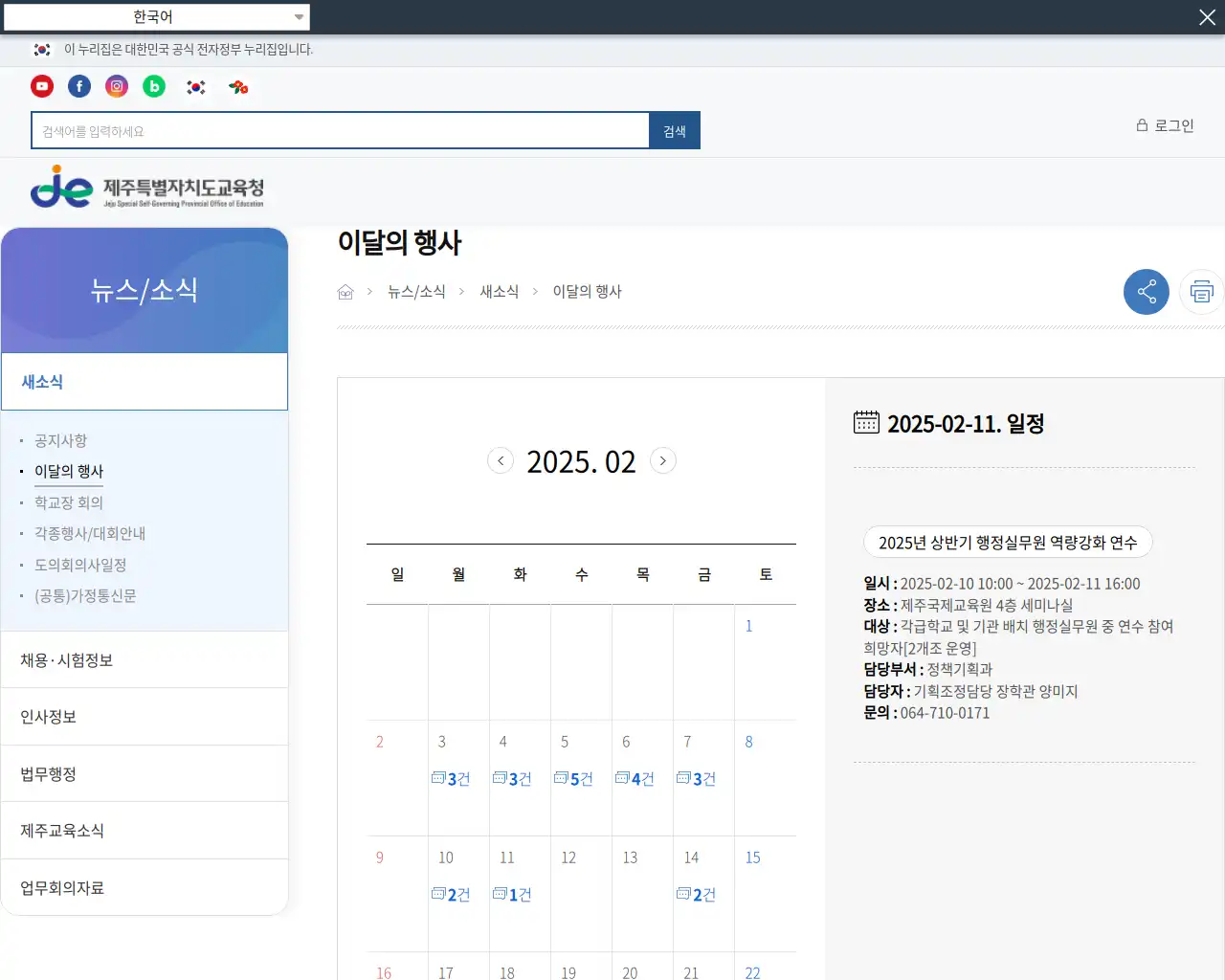
Task: Open the 한국어 language dropdown
Action: [x=157, y=17]
